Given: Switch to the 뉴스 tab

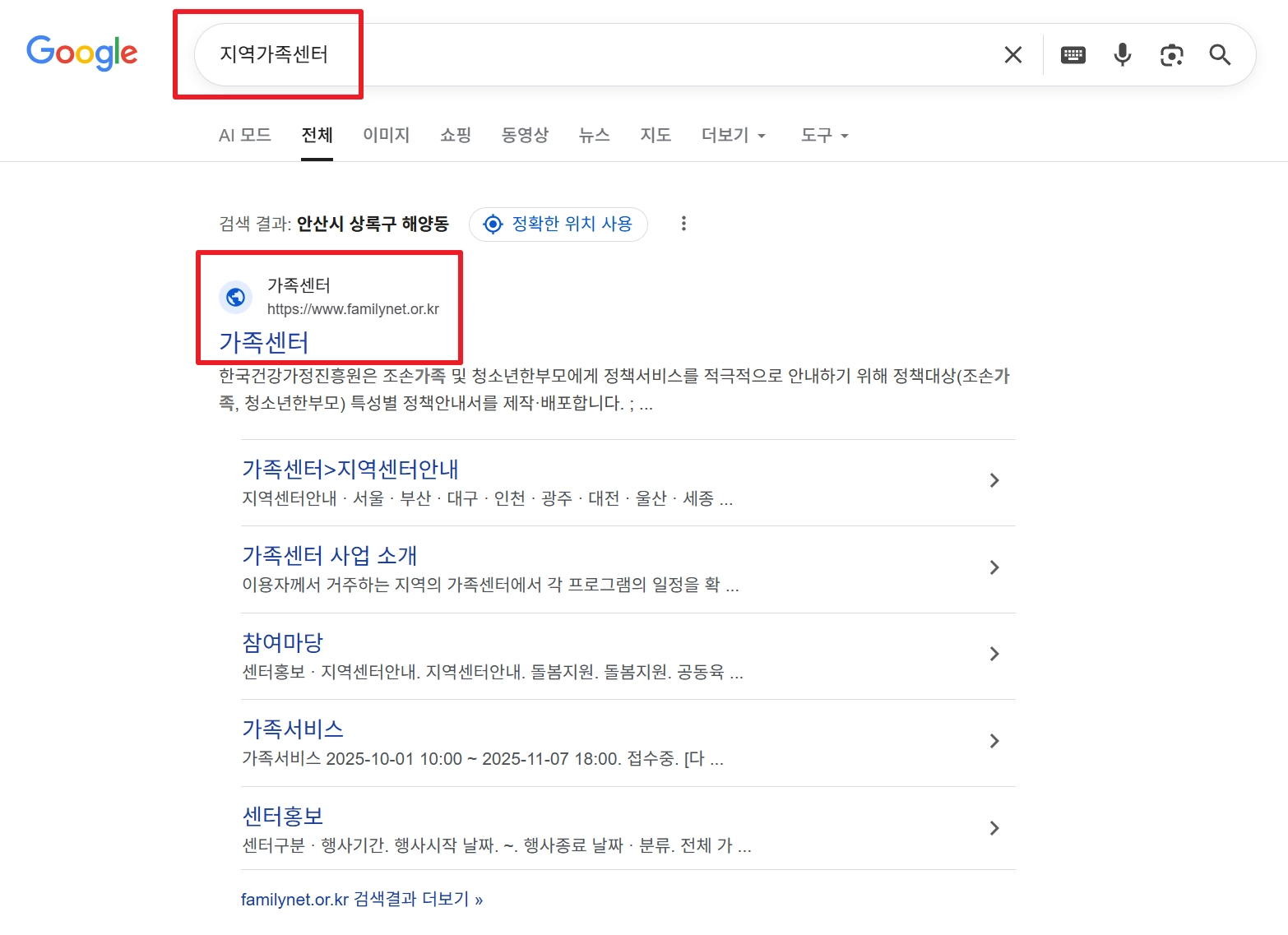Looking at the screenshot, I should pos(594,135).
